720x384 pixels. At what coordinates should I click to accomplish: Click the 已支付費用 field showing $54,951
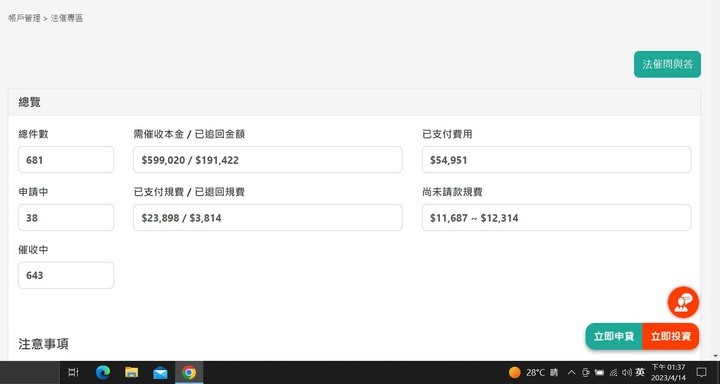pos(557,160)
